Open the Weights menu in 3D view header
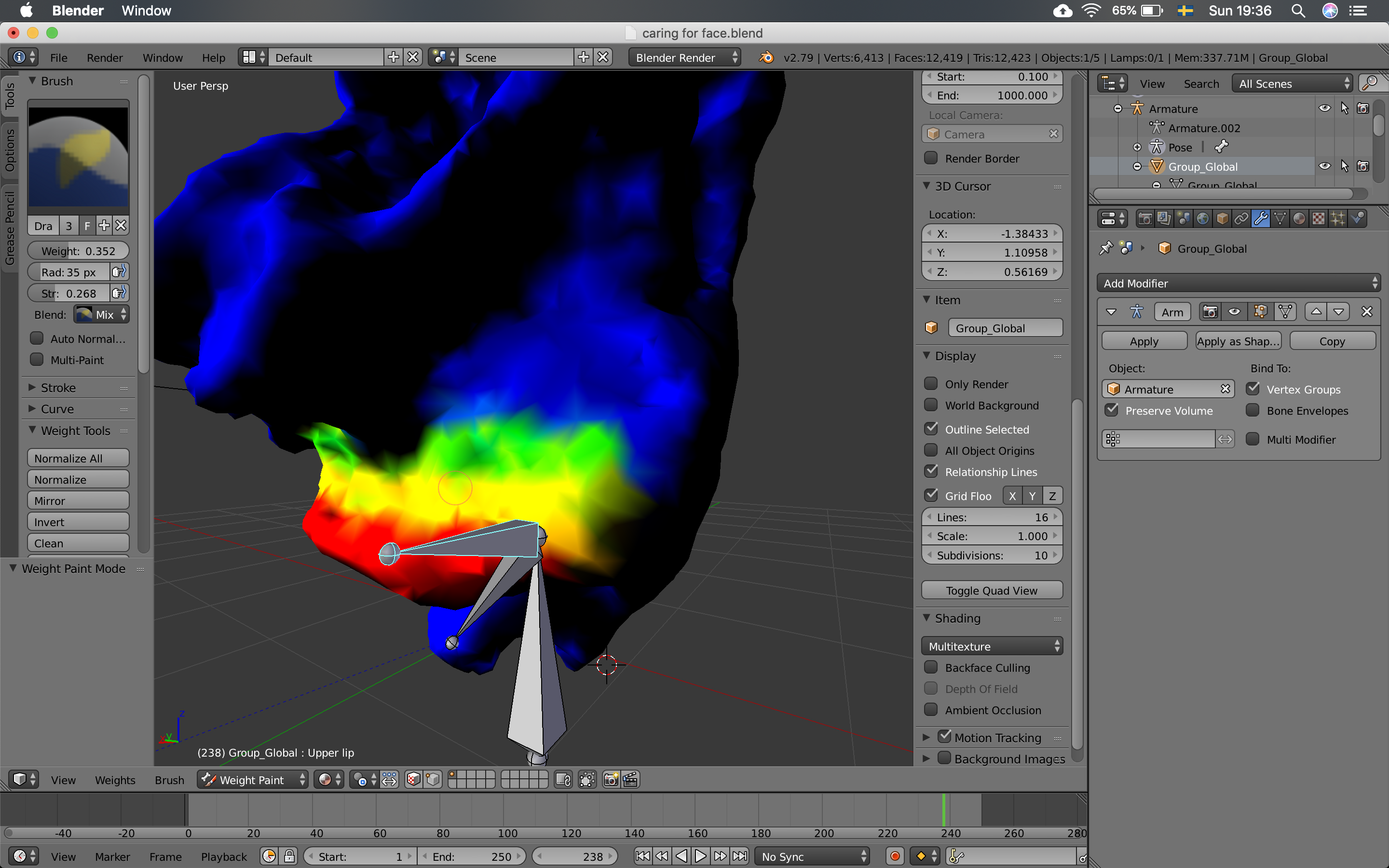The image size is (1389, 868). [115, 780]
